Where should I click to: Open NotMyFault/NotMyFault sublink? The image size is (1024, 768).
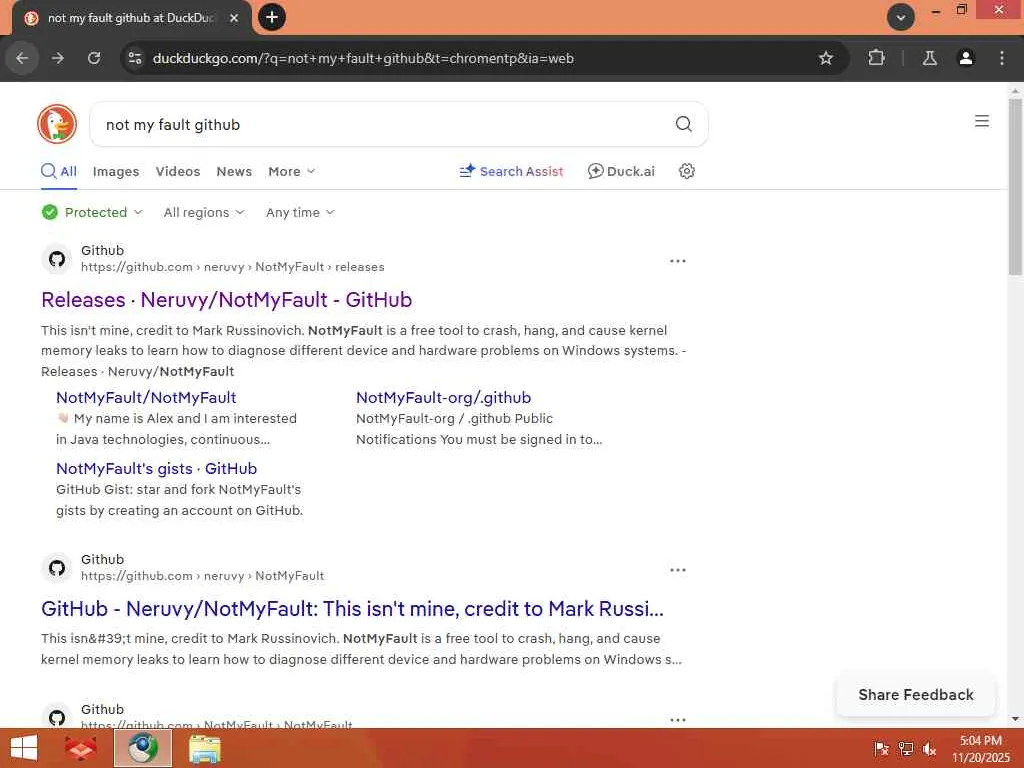146,397
